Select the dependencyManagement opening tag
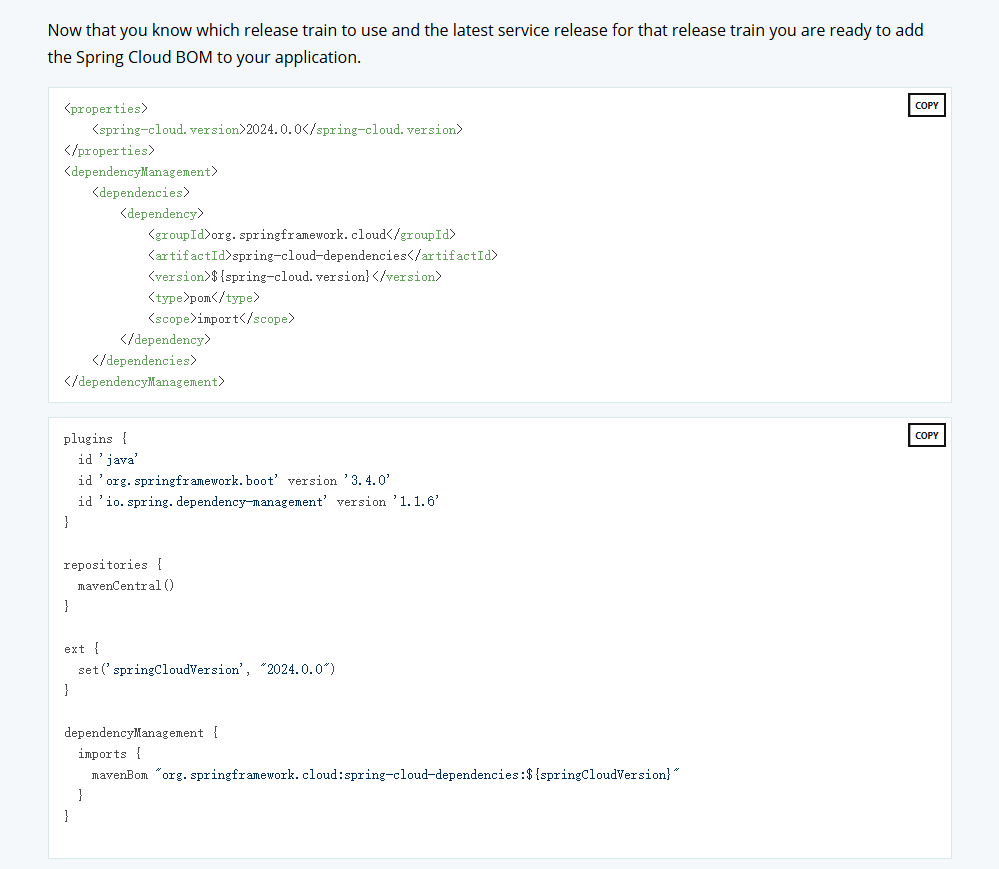 tap(141, 171)
